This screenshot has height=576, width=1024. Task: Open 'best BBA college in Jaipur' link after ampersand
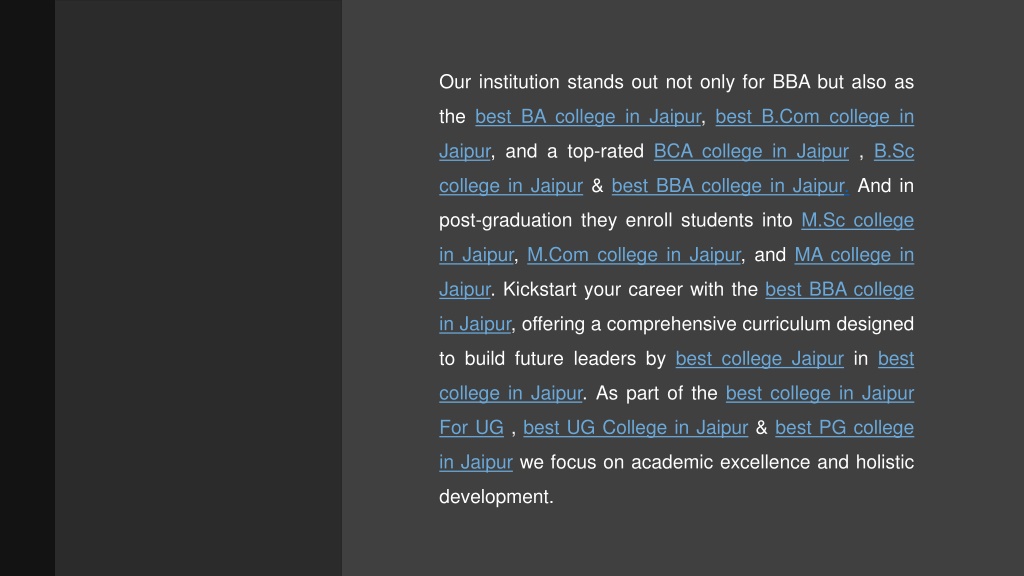(729, 186)
